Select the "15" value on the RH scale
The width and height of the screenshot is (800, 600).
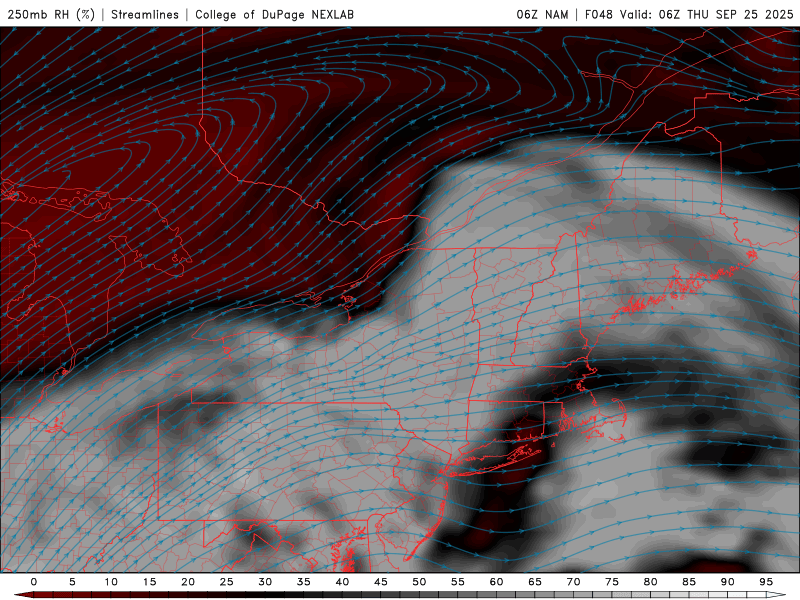coord(149,582)
